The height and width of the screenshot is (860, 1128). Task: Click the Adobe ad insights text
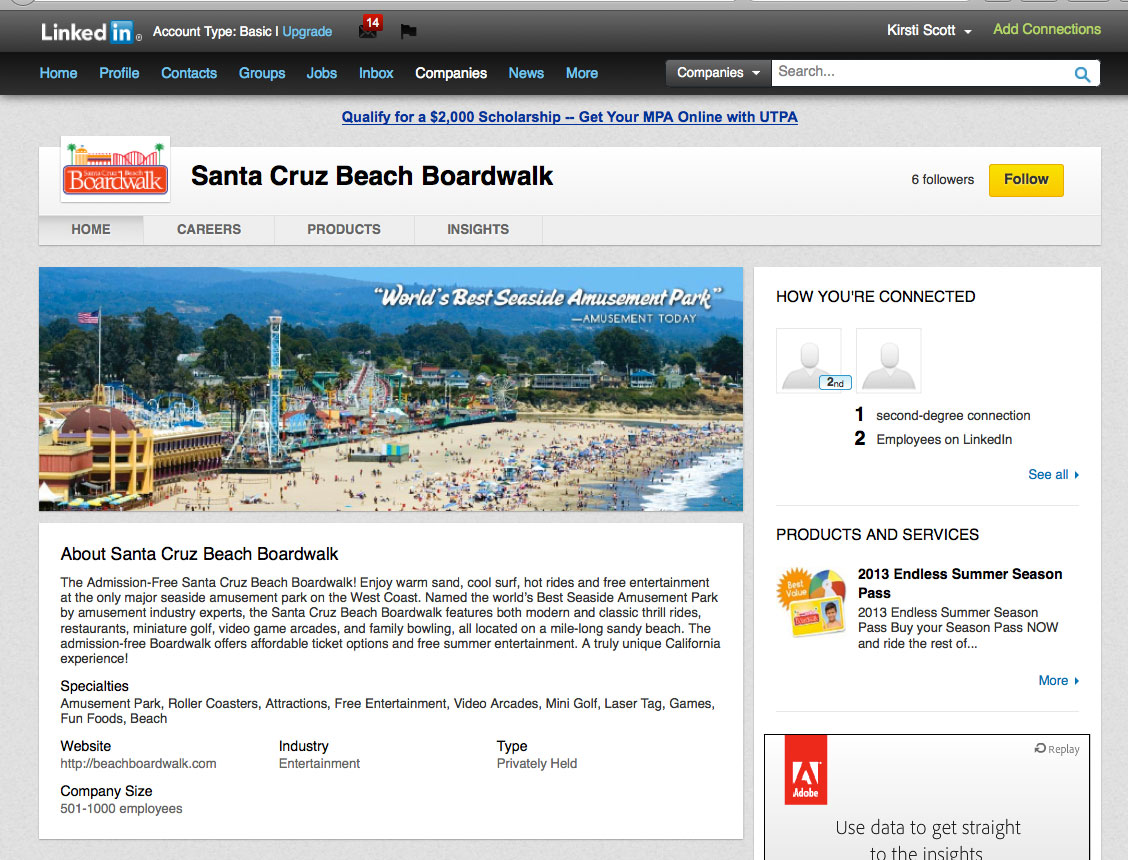[x=927, y=840]
